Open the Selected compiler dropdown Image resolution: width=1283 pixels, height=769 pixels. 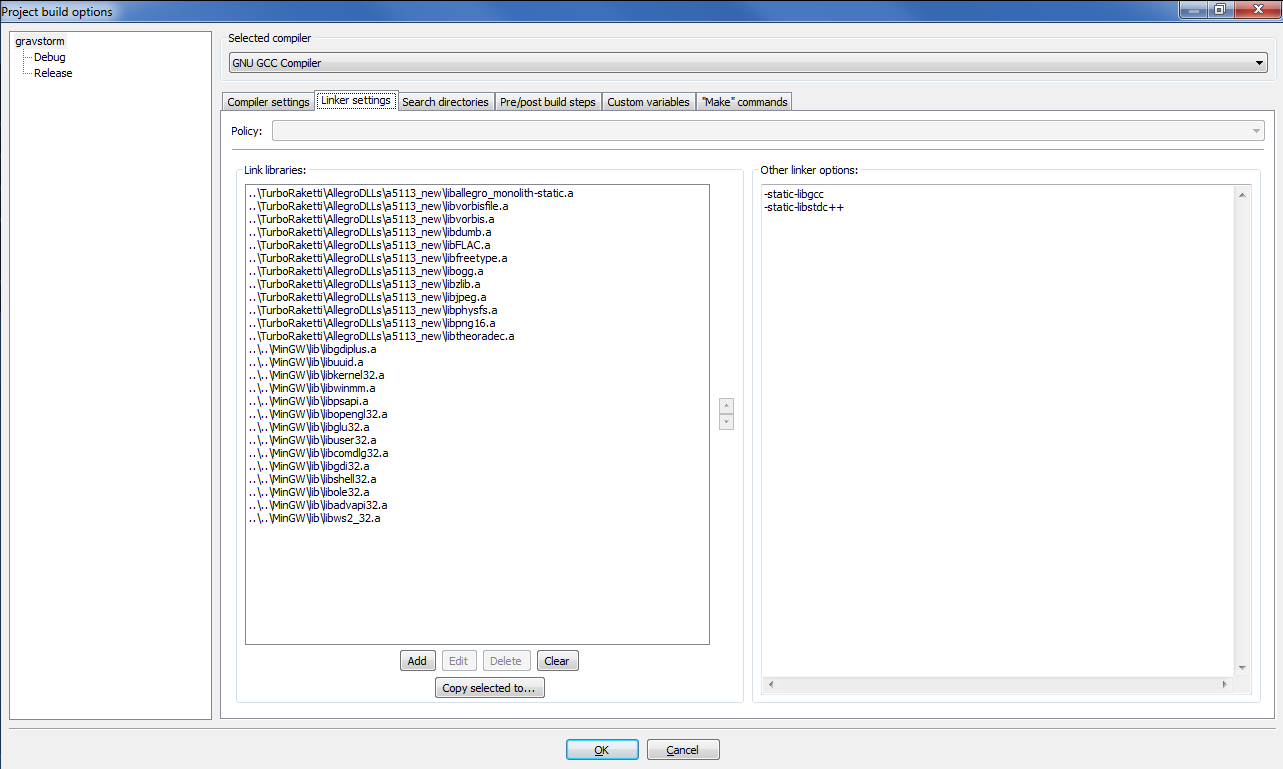(748, 63)
